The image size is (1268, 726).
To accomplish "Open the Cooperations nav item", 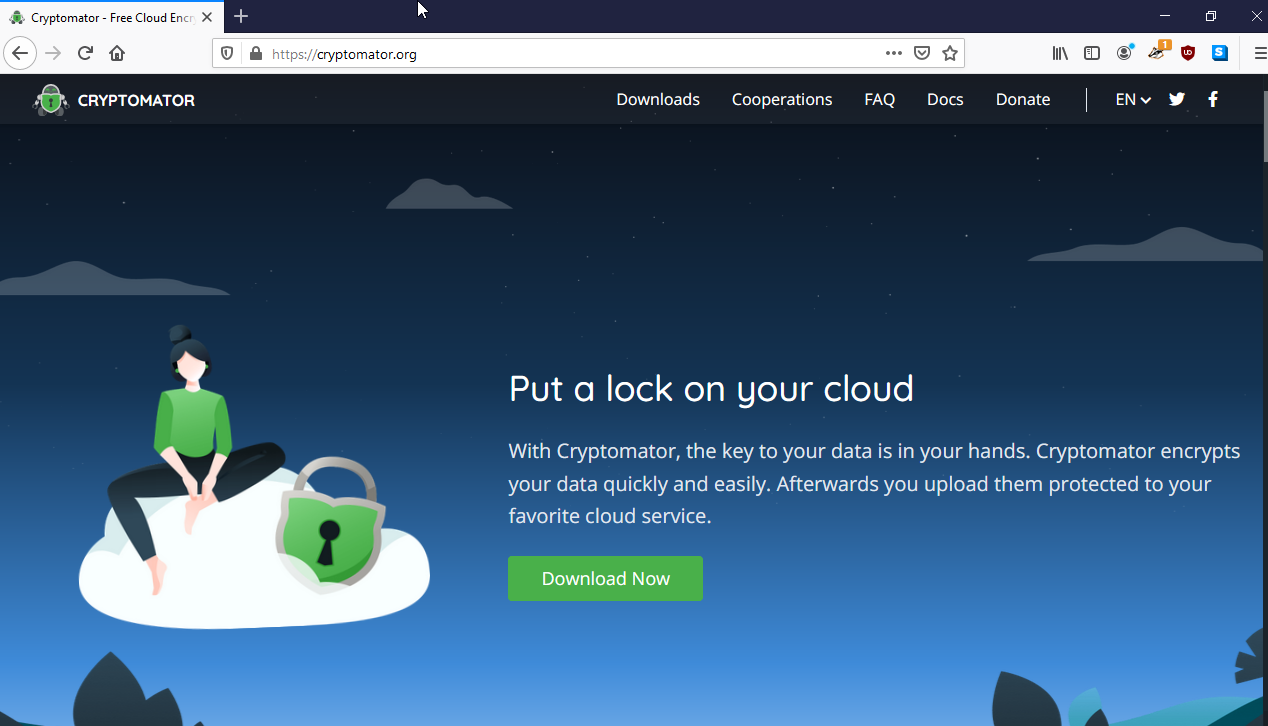I will pyautogui.click(x=782, y=100).
